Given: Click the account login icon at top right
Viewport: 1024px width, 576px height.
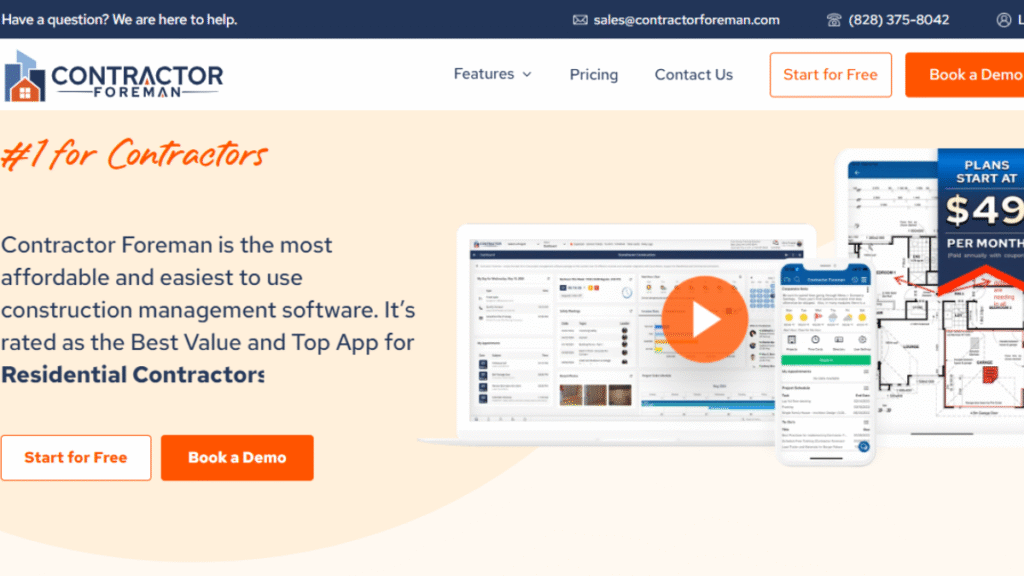Looking at the screenshot, I should tap(1003, 19).
